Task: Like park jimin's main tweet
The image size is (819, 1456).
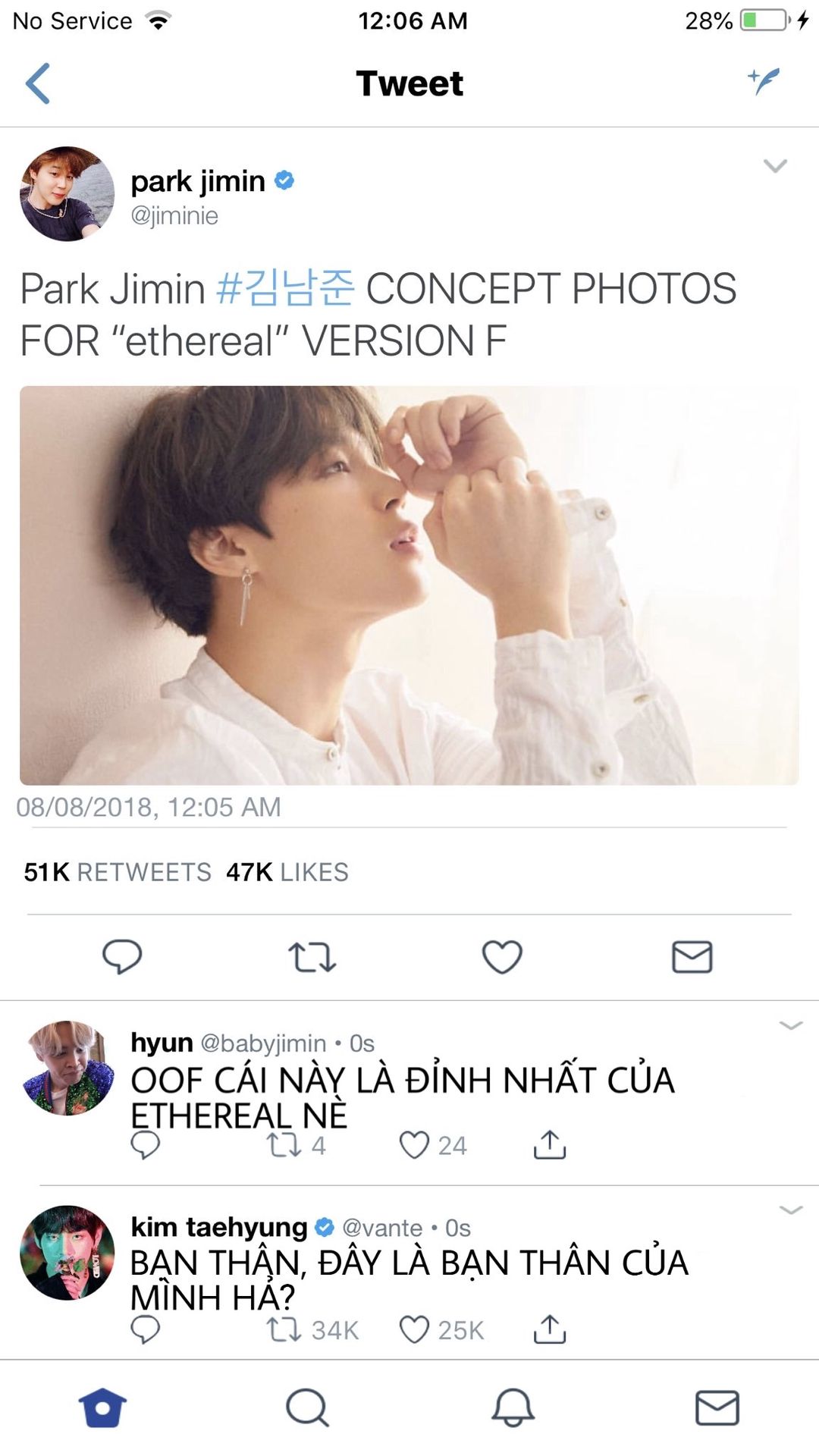Action: 502,957
